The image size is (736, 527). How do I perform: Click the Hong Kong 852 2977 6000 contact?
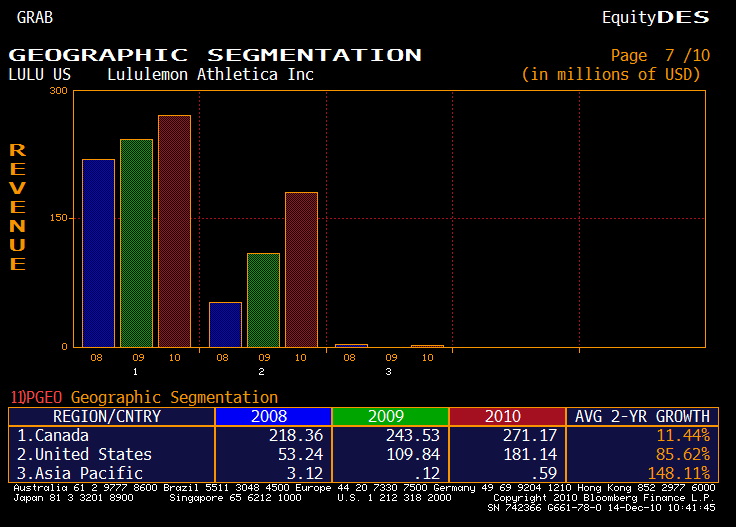[x=646, y=488]
